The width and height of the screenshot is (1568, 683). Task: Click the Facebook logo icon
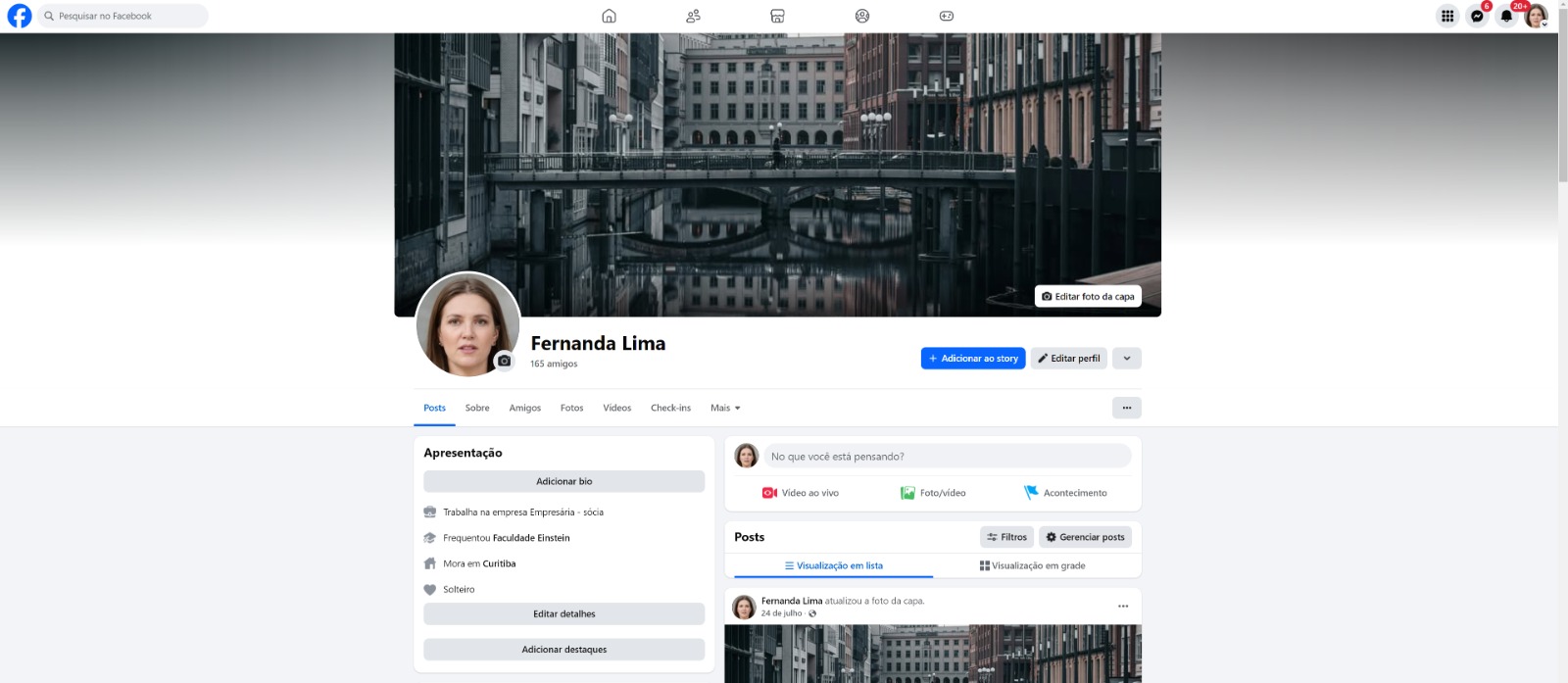click(x=20, y=16)
